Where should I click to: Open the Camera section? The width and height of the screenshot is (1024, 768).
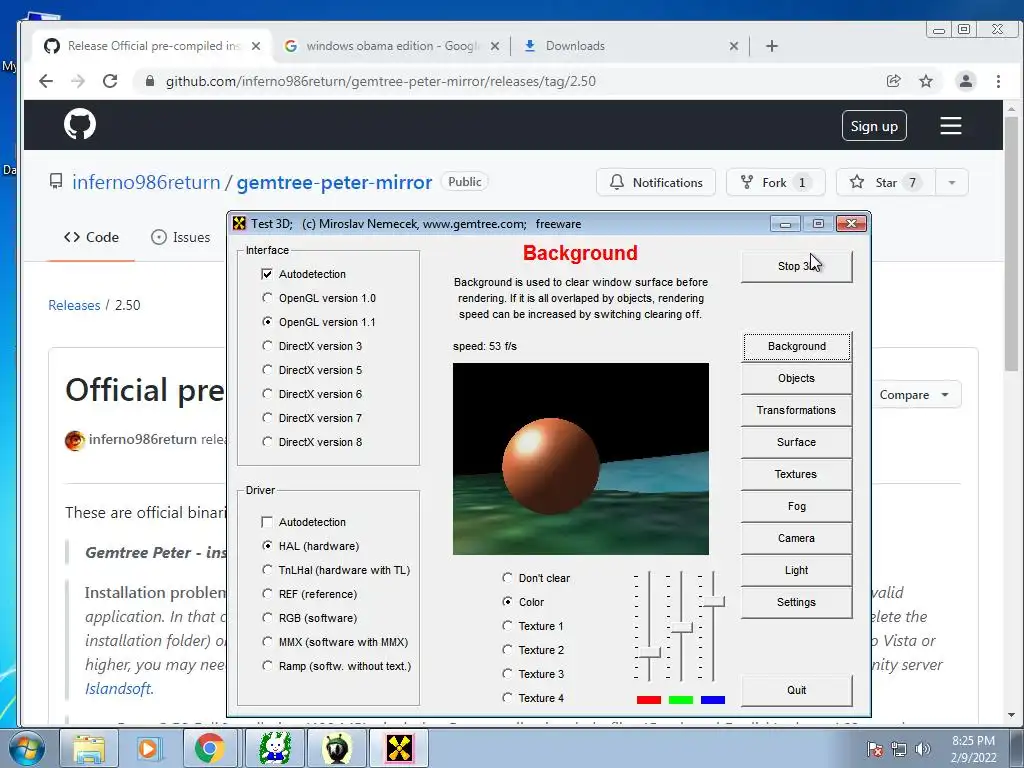[796, 538]
